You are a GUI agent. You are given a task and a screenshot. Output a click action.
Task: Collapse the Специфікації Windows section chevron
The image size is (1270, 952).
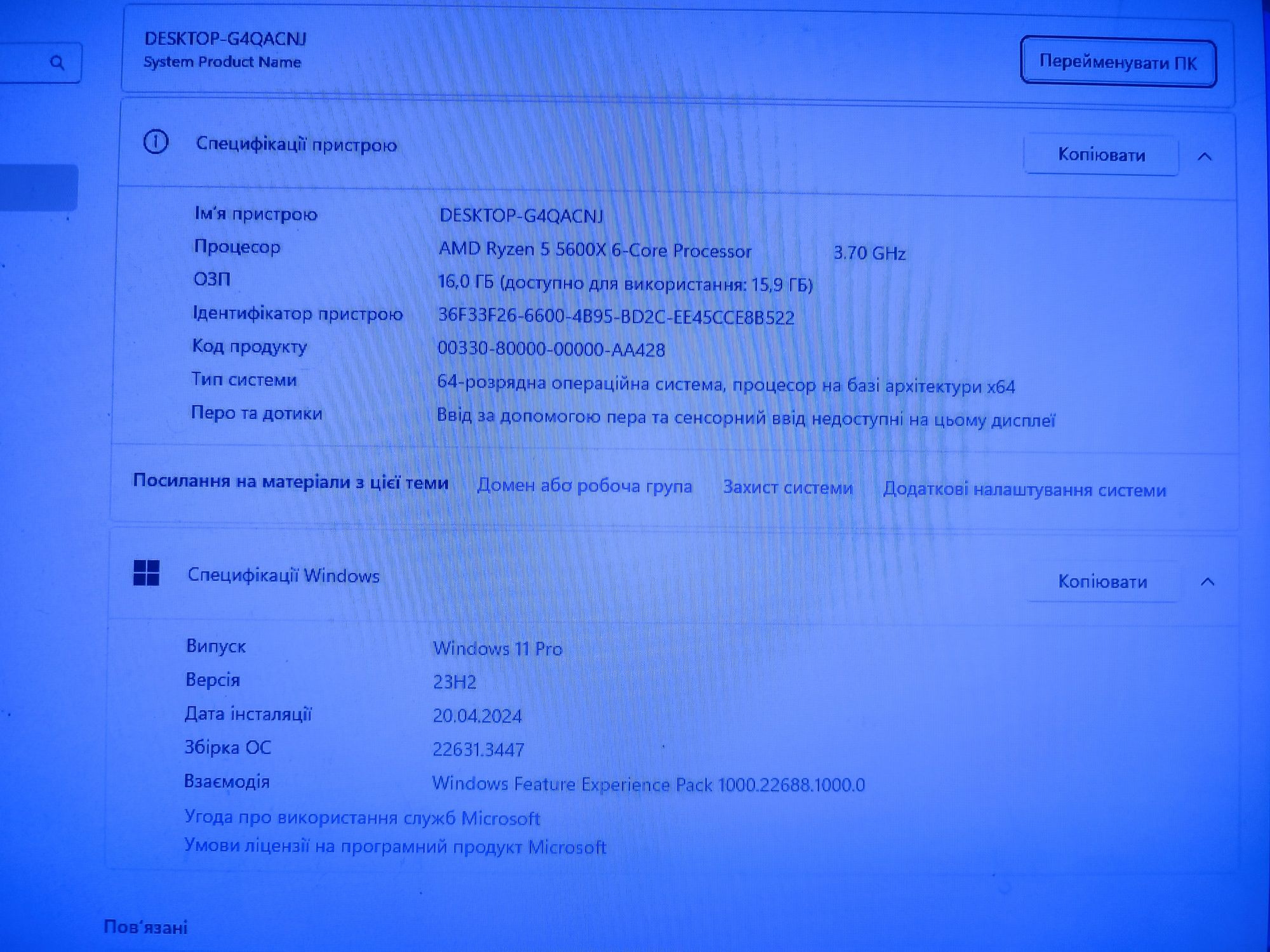[1208, 582]
